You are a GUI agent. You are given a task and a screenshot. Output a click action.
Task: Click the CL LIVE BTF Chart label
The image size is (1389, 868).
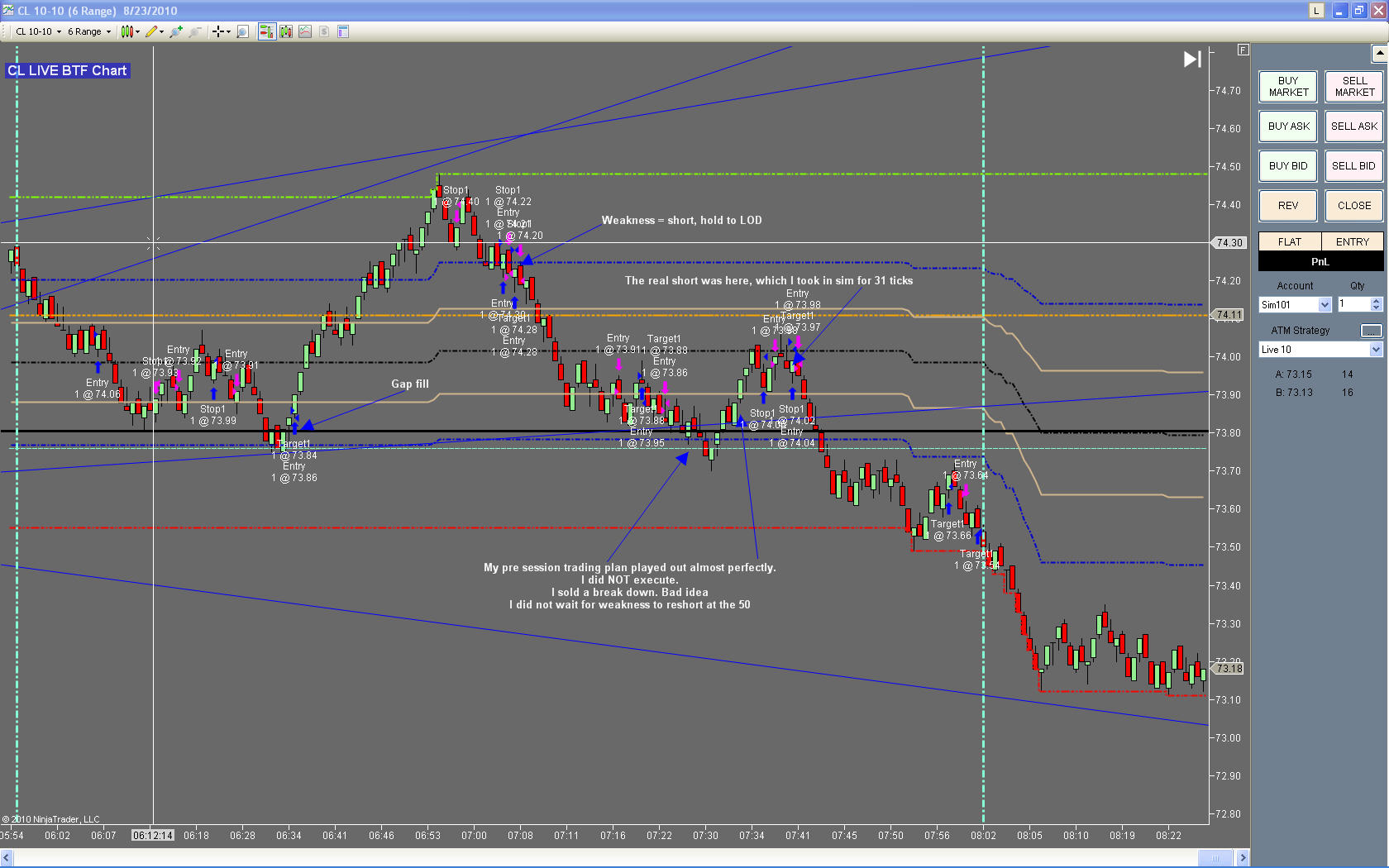tap(67, 71)
